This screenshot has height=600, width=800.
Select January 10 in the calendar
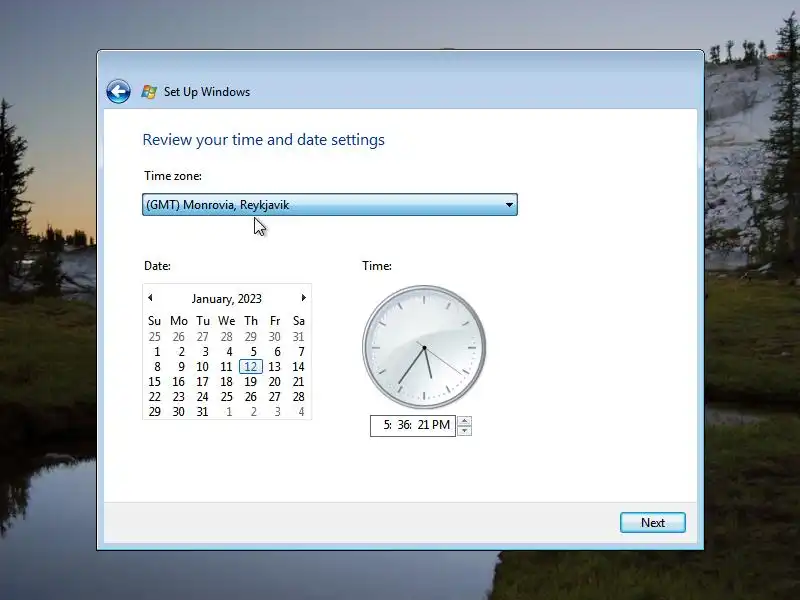(203, 367)
